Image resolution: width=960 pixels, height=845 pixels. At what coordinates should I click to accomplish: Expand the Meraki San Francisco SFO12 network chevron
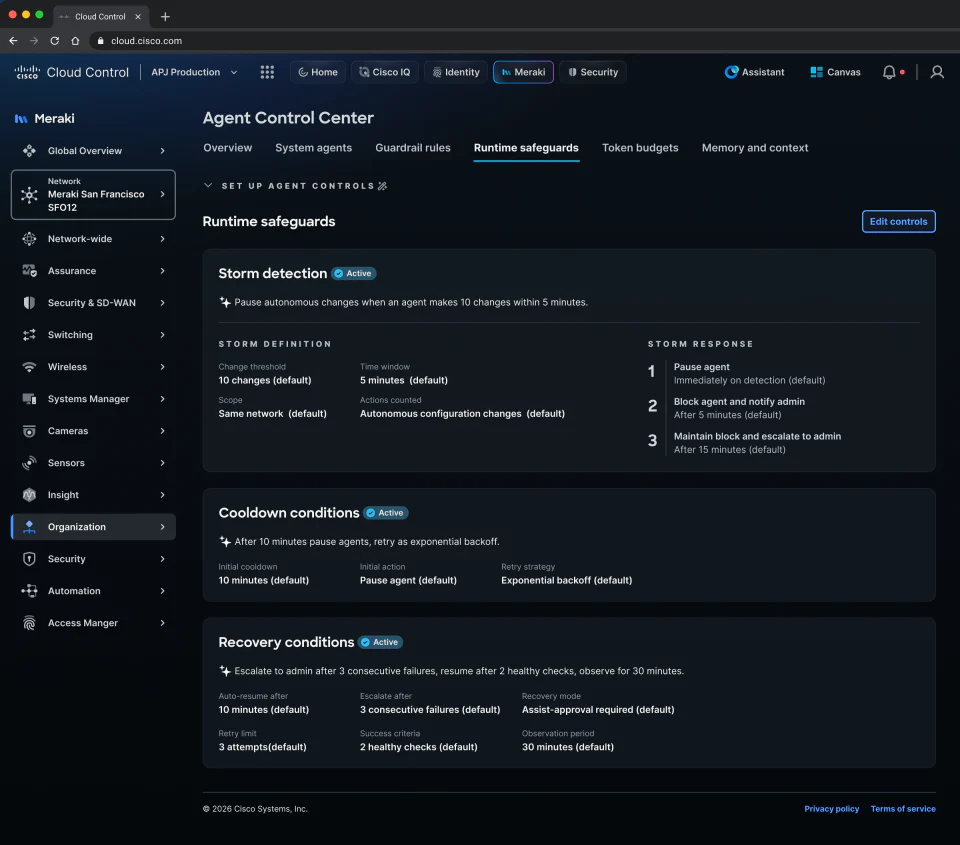coord(162,194)
